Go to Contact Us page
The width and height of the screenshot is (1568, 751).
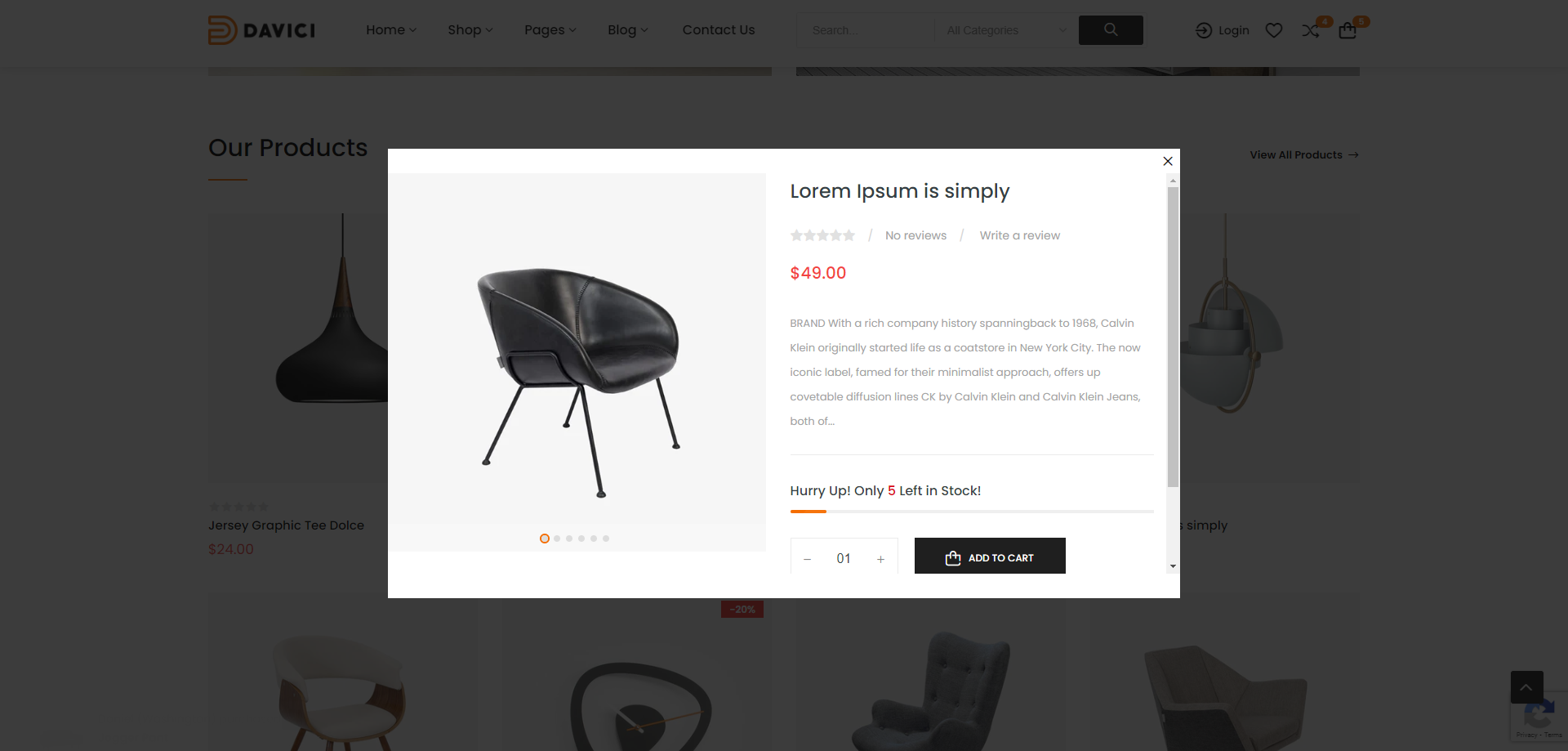pos(719,30)
